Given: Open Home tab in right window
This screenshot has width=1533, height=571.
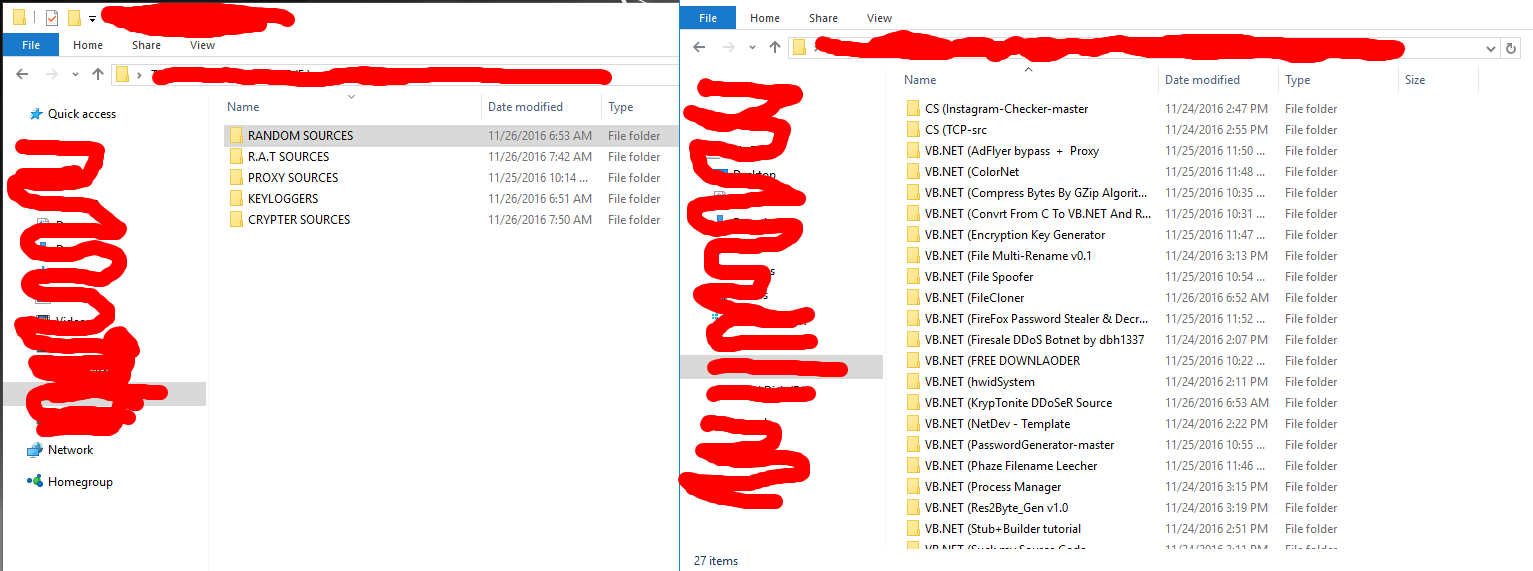Looking at the screenshot, I should 765,18.
